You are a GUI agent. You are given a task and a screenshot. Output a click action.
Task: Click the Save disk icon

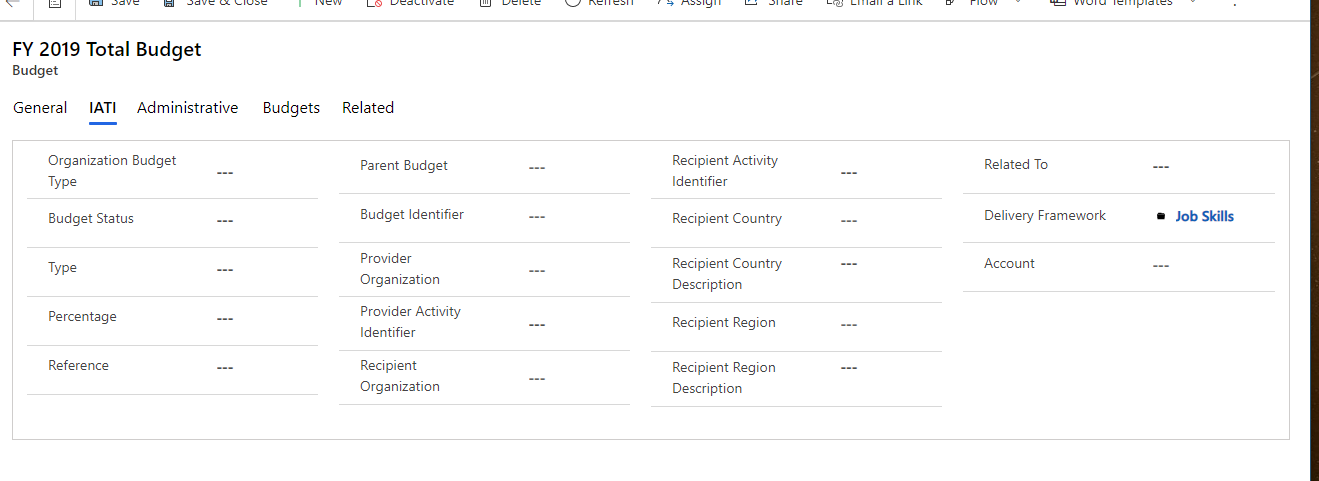96,3
